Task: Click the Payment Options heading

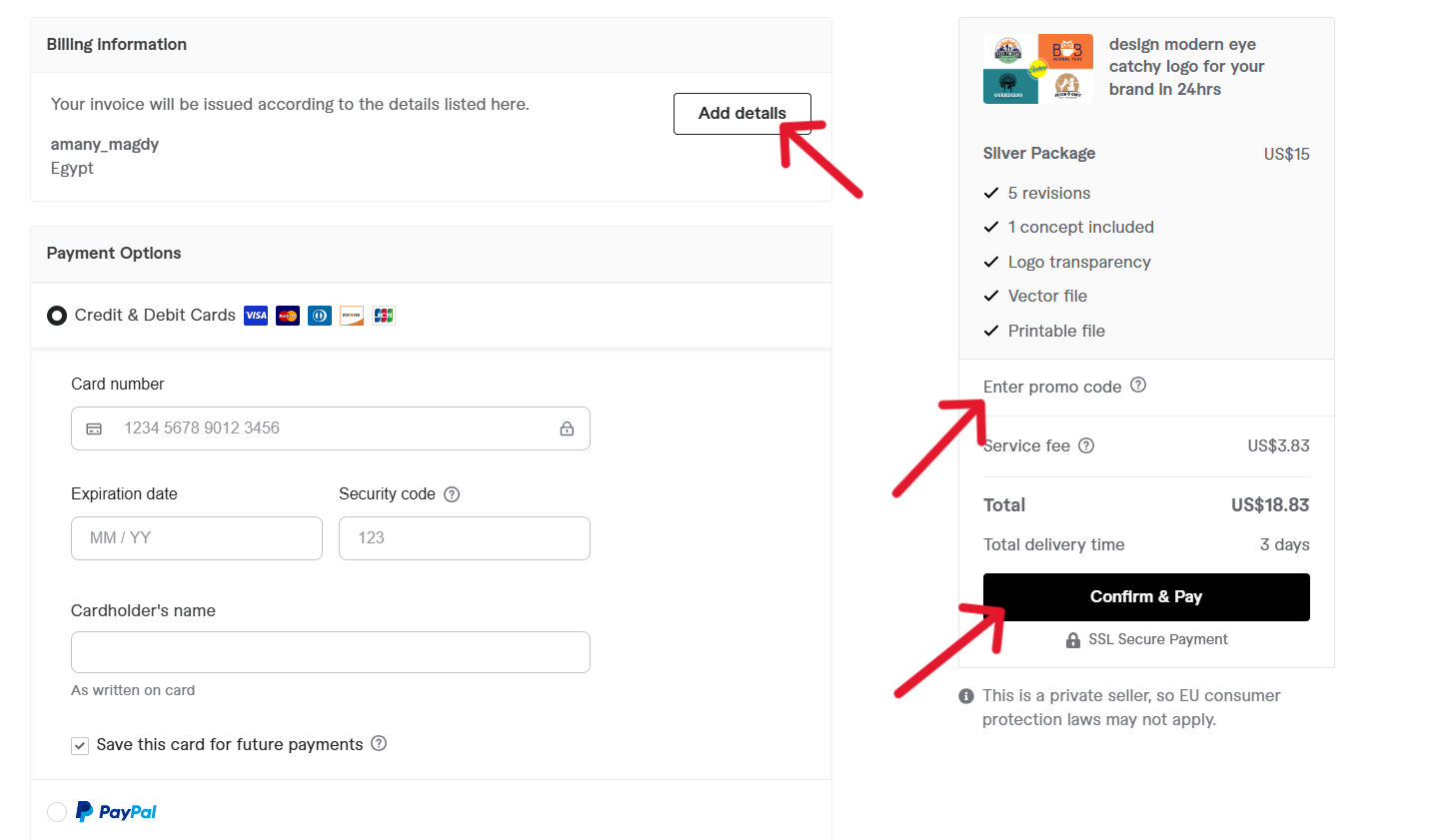Action: (x=114, y=253)
